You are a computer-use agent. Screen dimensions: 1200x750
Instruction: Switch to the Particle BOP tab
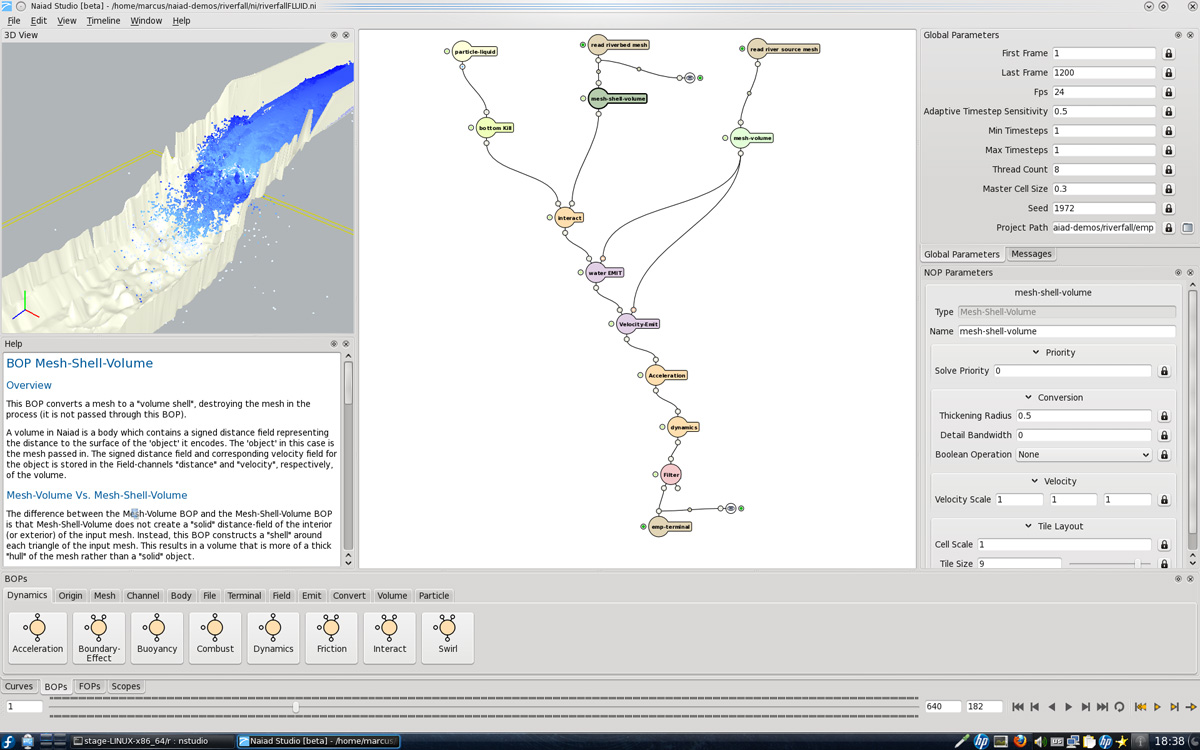(x=434, y=596)
